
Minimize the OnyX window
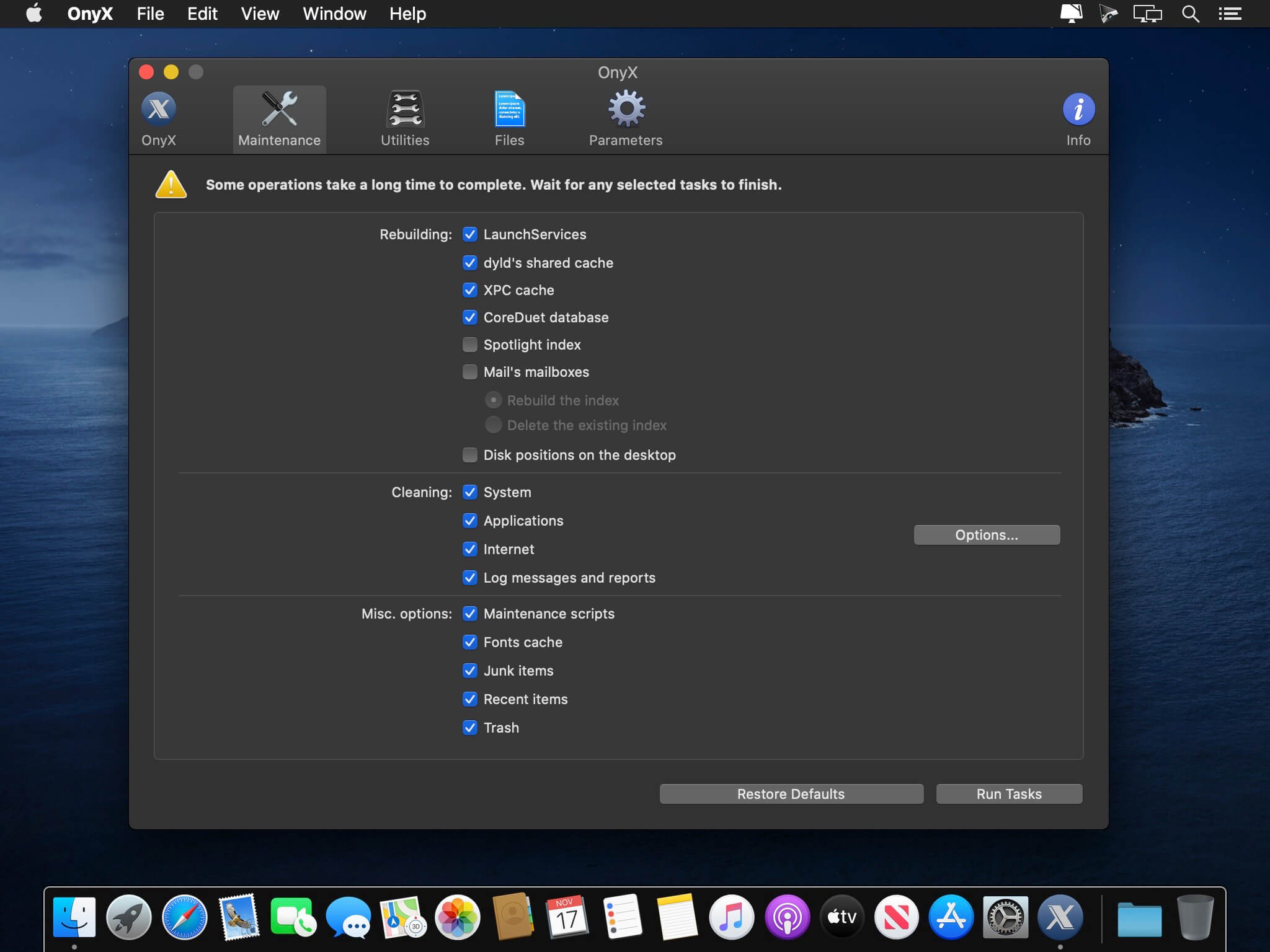click(x=171, y=72)
